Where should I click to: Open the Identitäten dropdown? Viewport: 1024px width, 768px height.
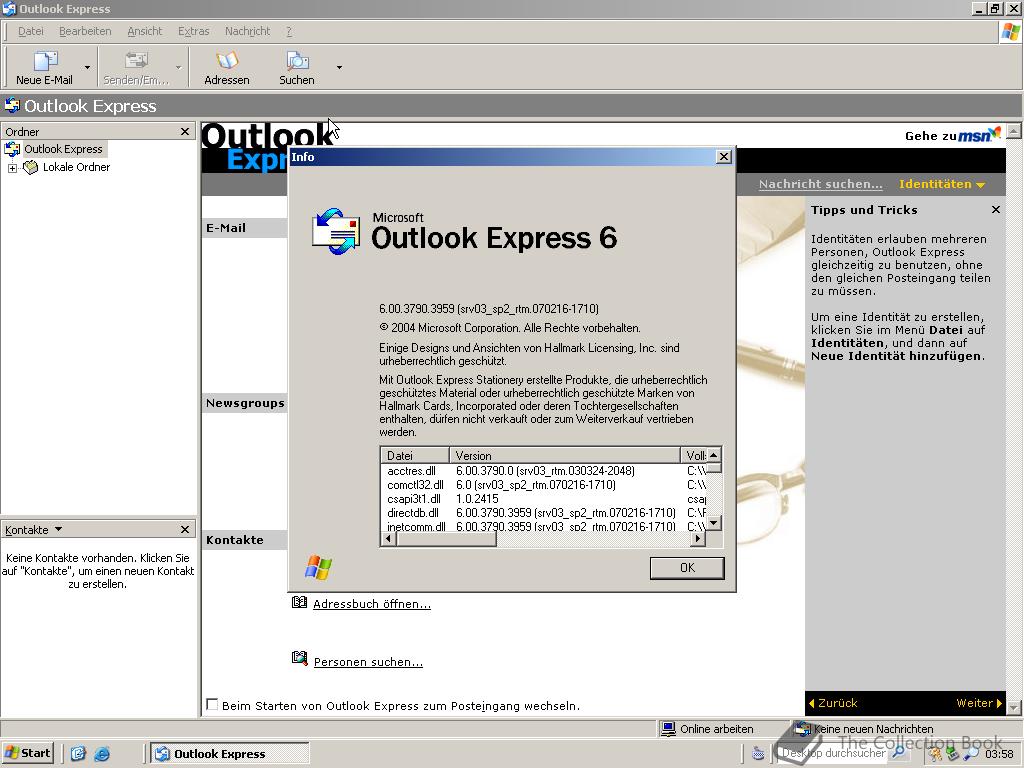941,184
